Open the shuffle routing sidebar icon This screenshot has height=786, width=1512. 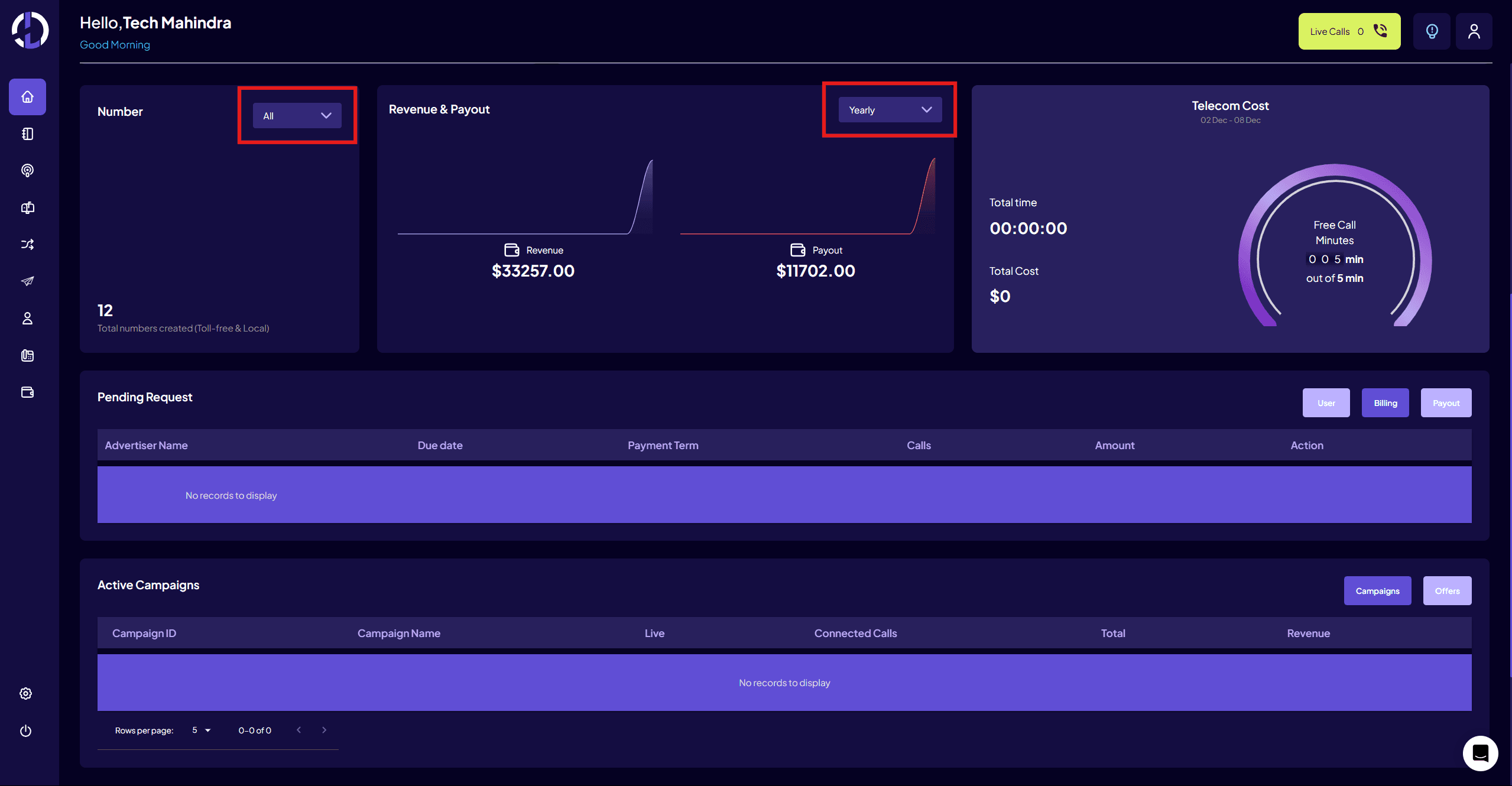tap(27, 244)
